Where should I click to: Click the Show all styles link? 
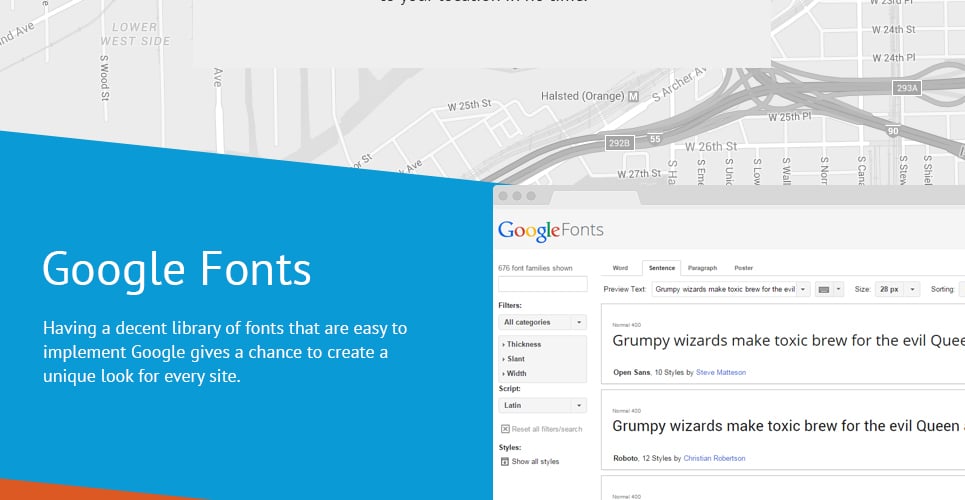(x=535, y=462)
